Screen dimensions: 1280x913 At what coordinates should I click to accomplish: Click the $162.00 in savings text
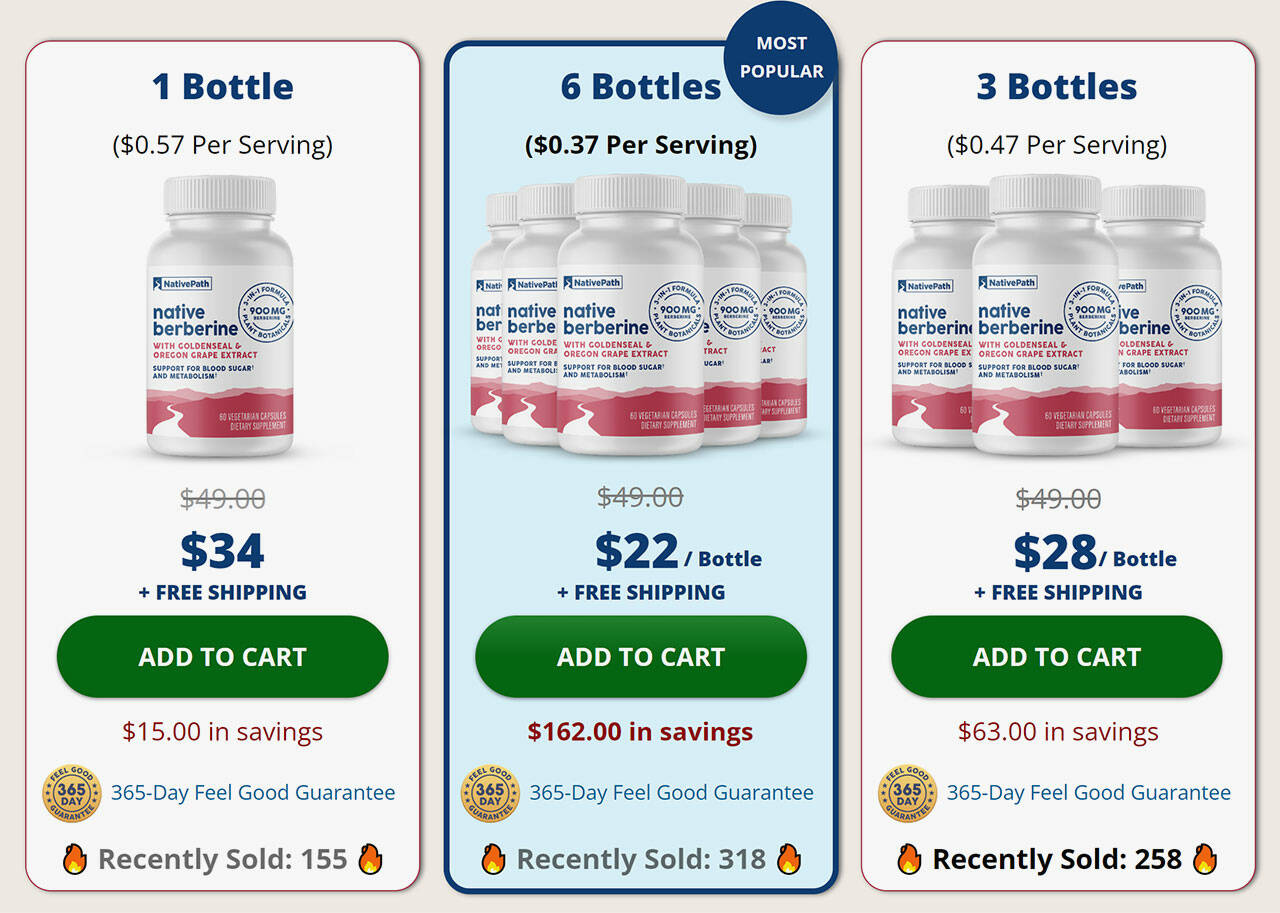click(640, 732)
